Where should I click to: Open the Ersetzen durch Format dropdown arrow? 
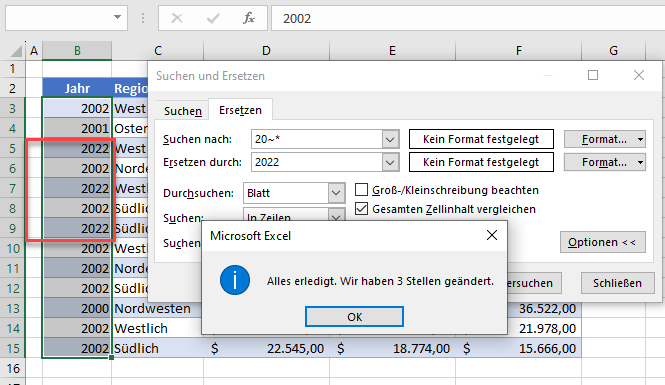(x=640, y=162)
